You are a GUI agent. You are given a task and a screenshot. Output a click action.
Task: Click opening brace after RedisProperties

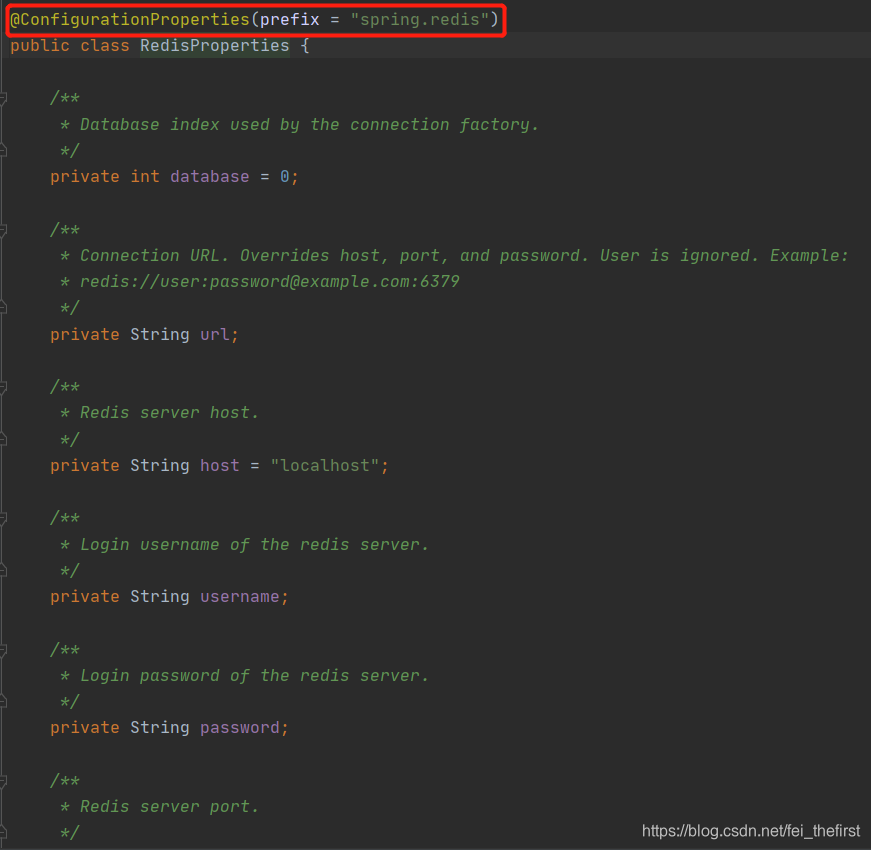pos(304,46)
